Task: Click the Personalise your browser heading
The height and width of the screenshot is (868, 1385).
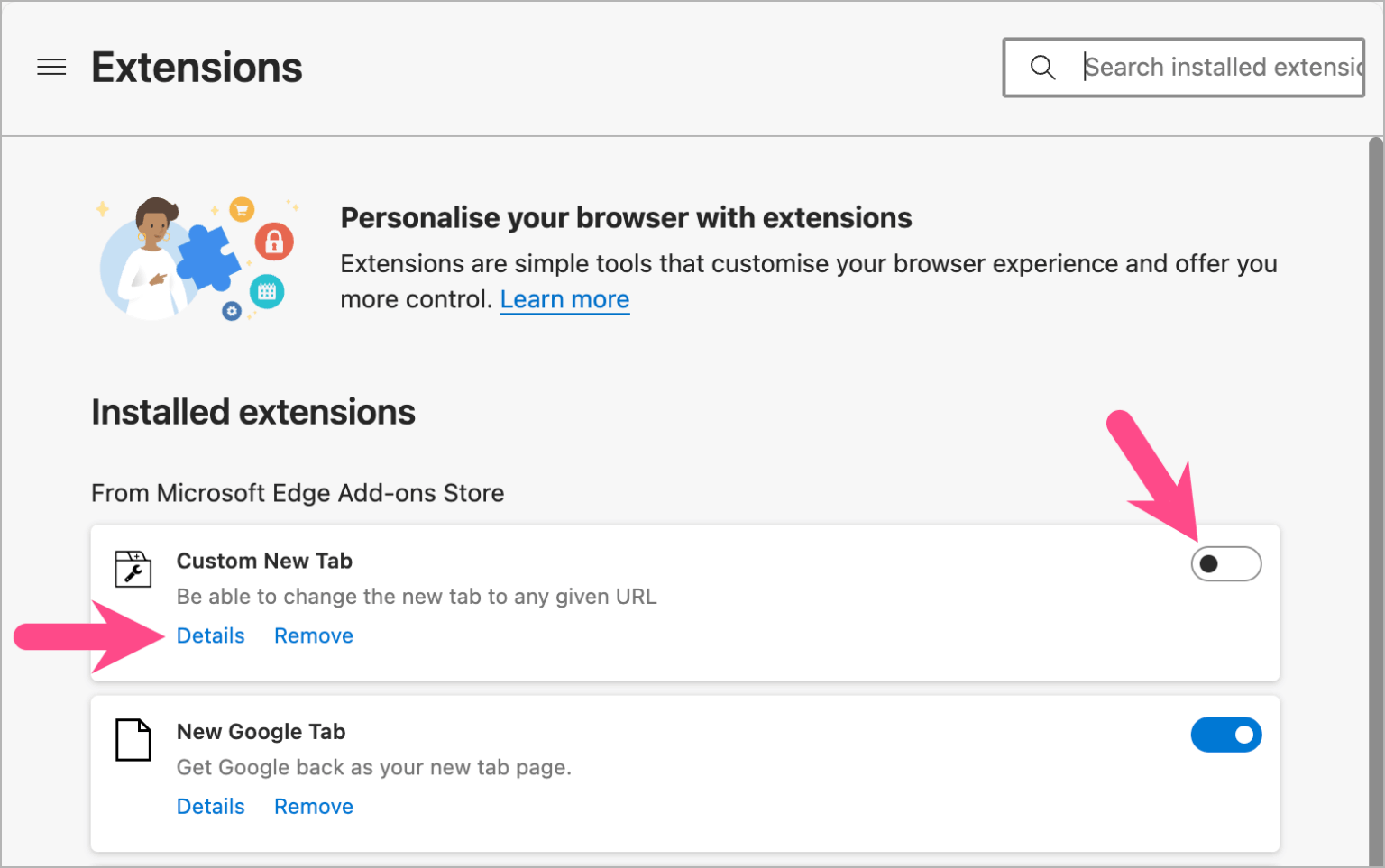Action: point(626,218)
